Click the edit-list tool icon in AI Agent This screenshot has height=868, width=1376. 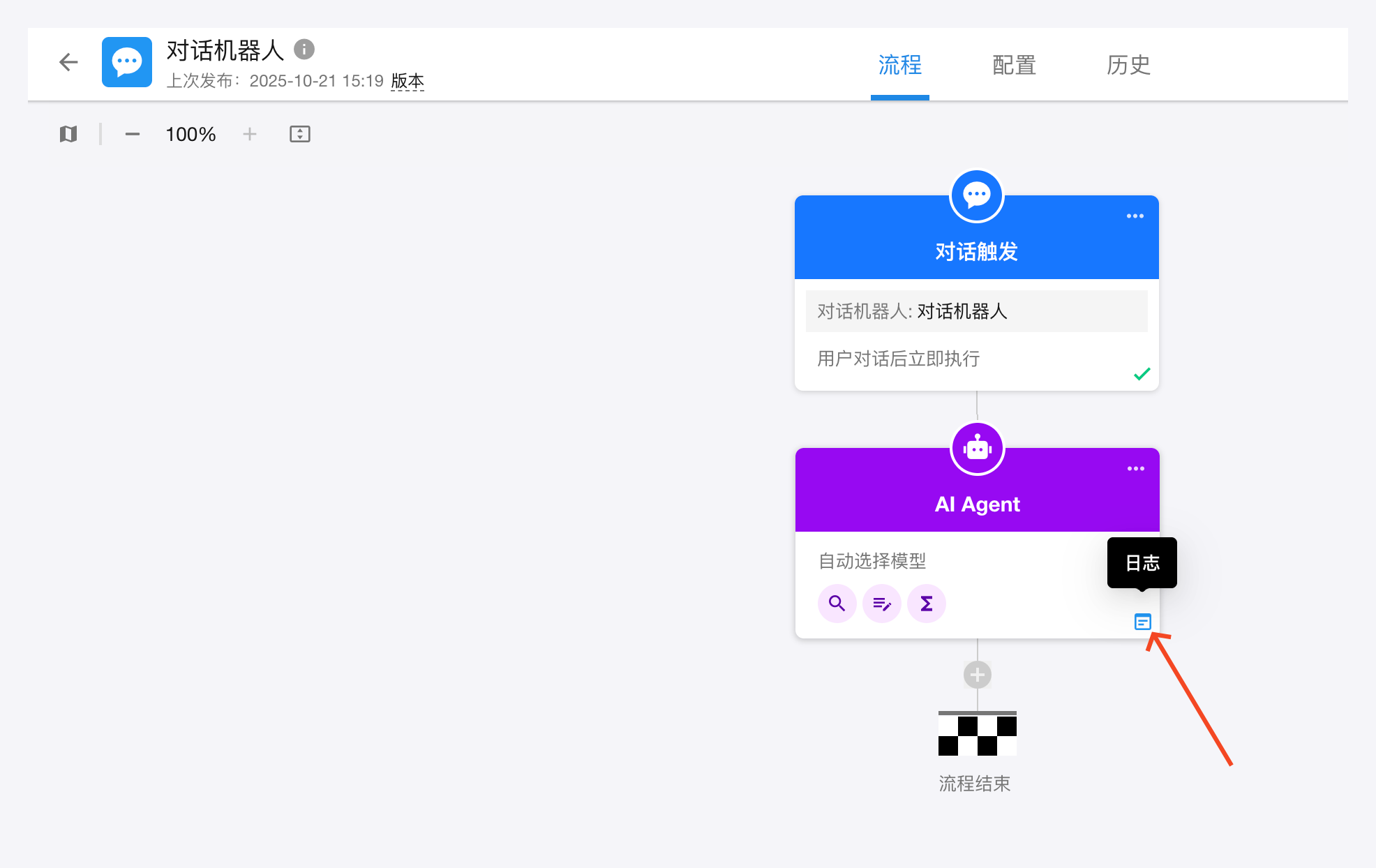coord(882,604)
